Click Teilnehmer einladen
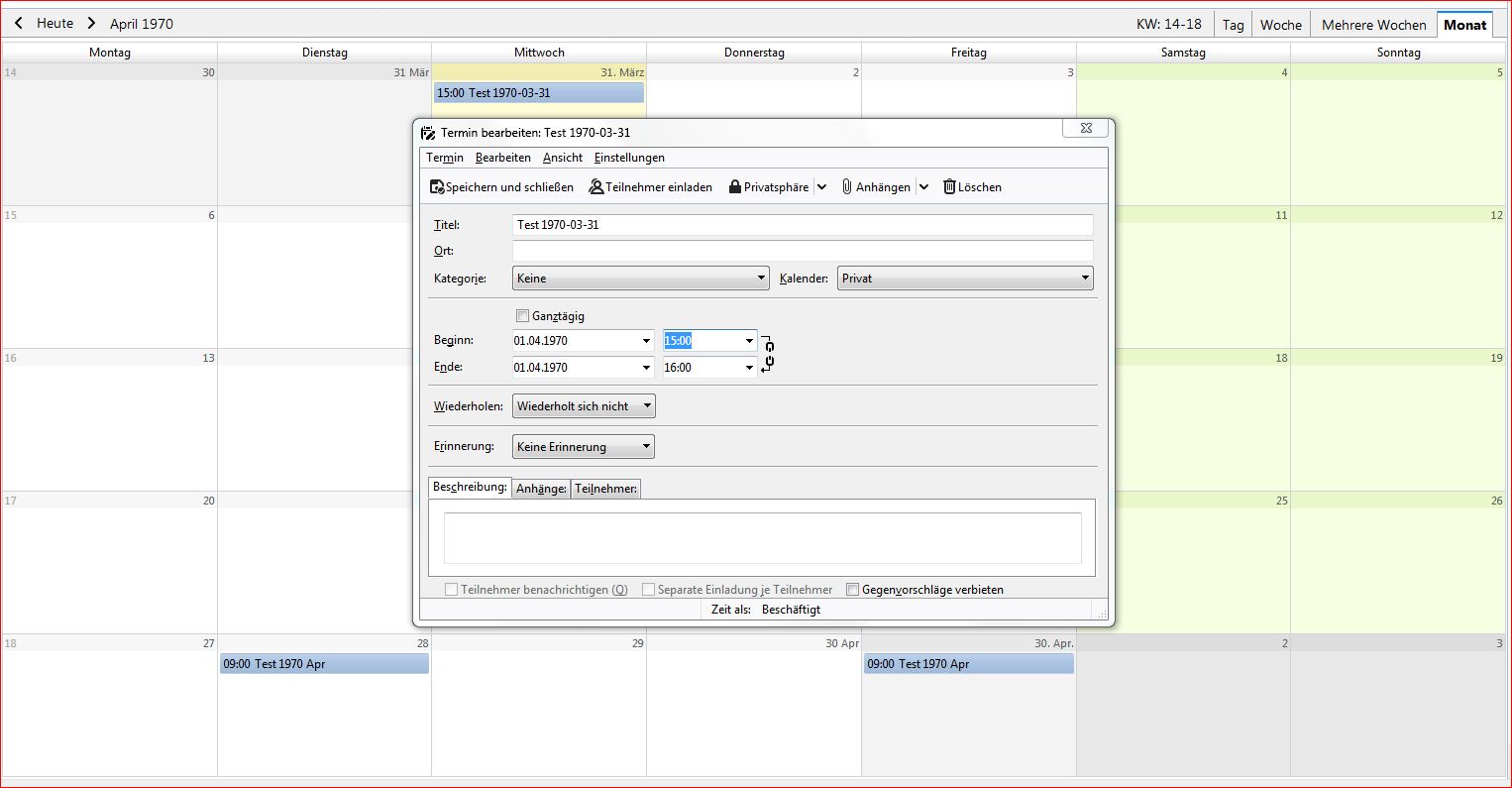 pyautogui.click(x=651, y=186)
